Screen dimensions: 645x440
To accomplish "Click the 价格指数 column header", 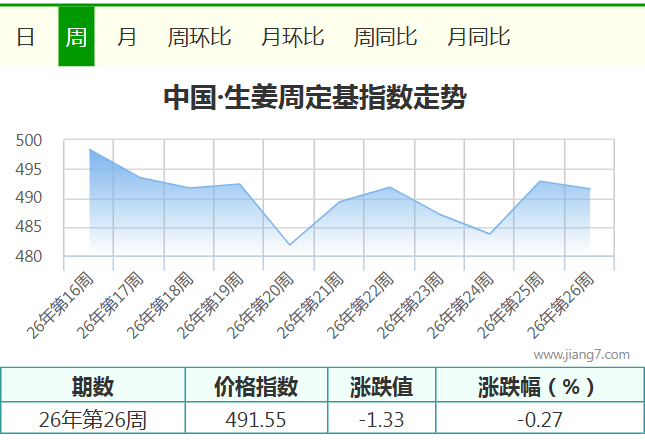I will [x=256, y=386].
